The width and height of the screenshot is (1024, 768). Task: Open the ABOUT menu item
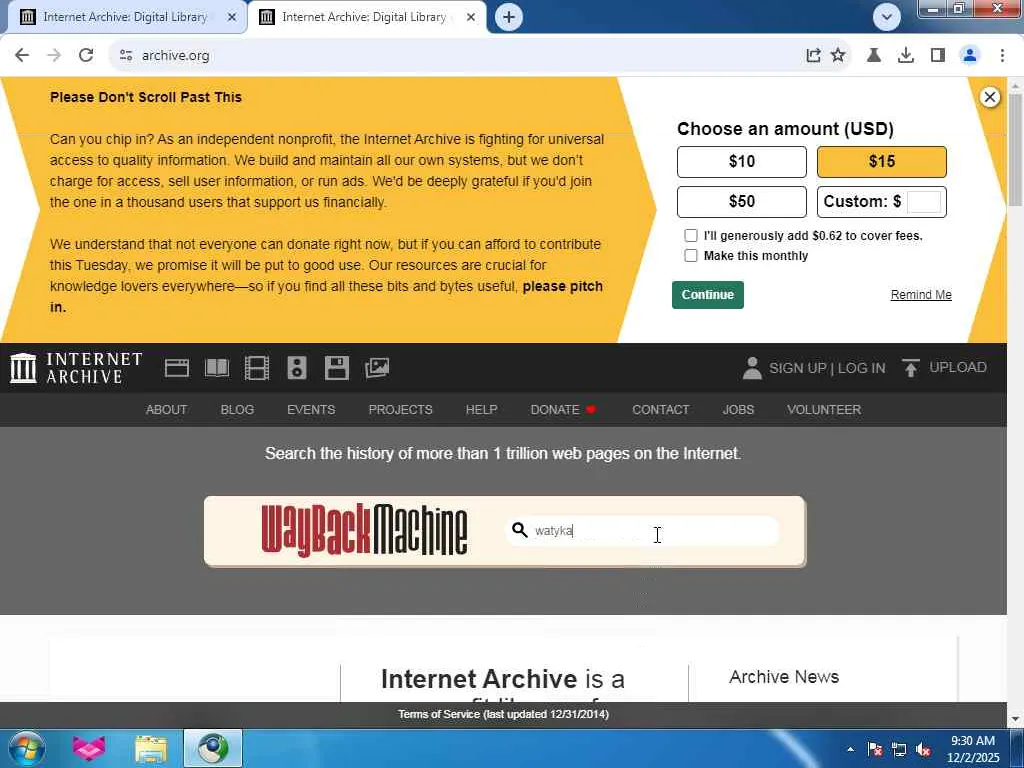pyautogui.click(x=167, y=409)
